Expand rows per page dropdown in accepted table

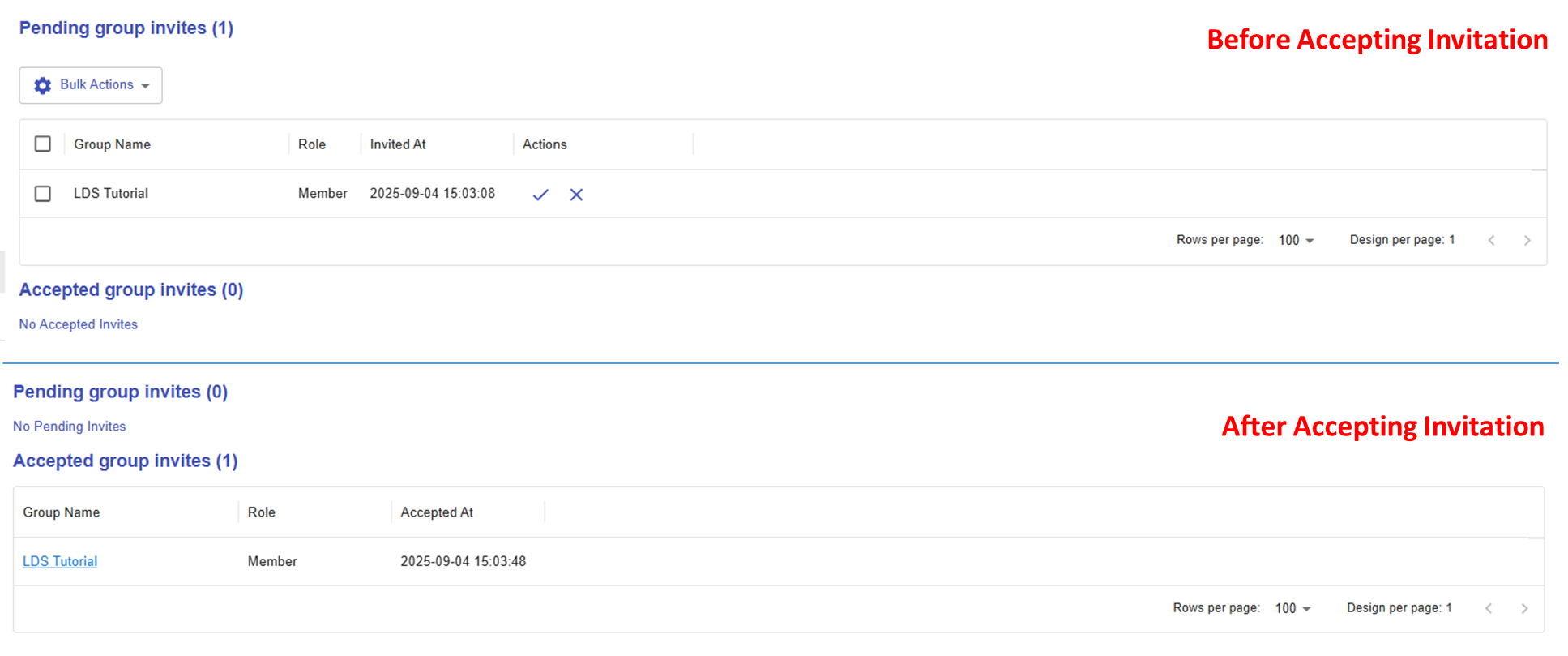[1292, 608]
